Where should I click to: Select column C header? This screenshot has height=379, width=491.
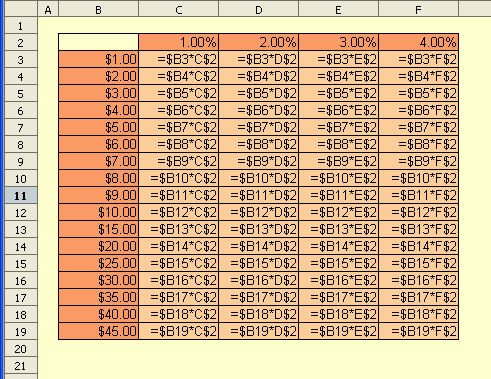click(x=179, y=10)
